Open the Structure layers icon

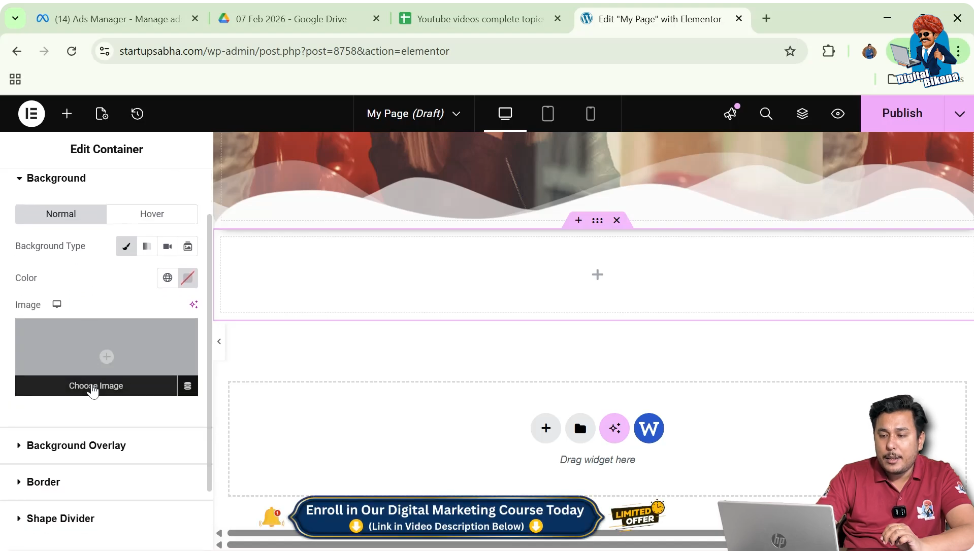pyautogui.click(x=802, y=114)
